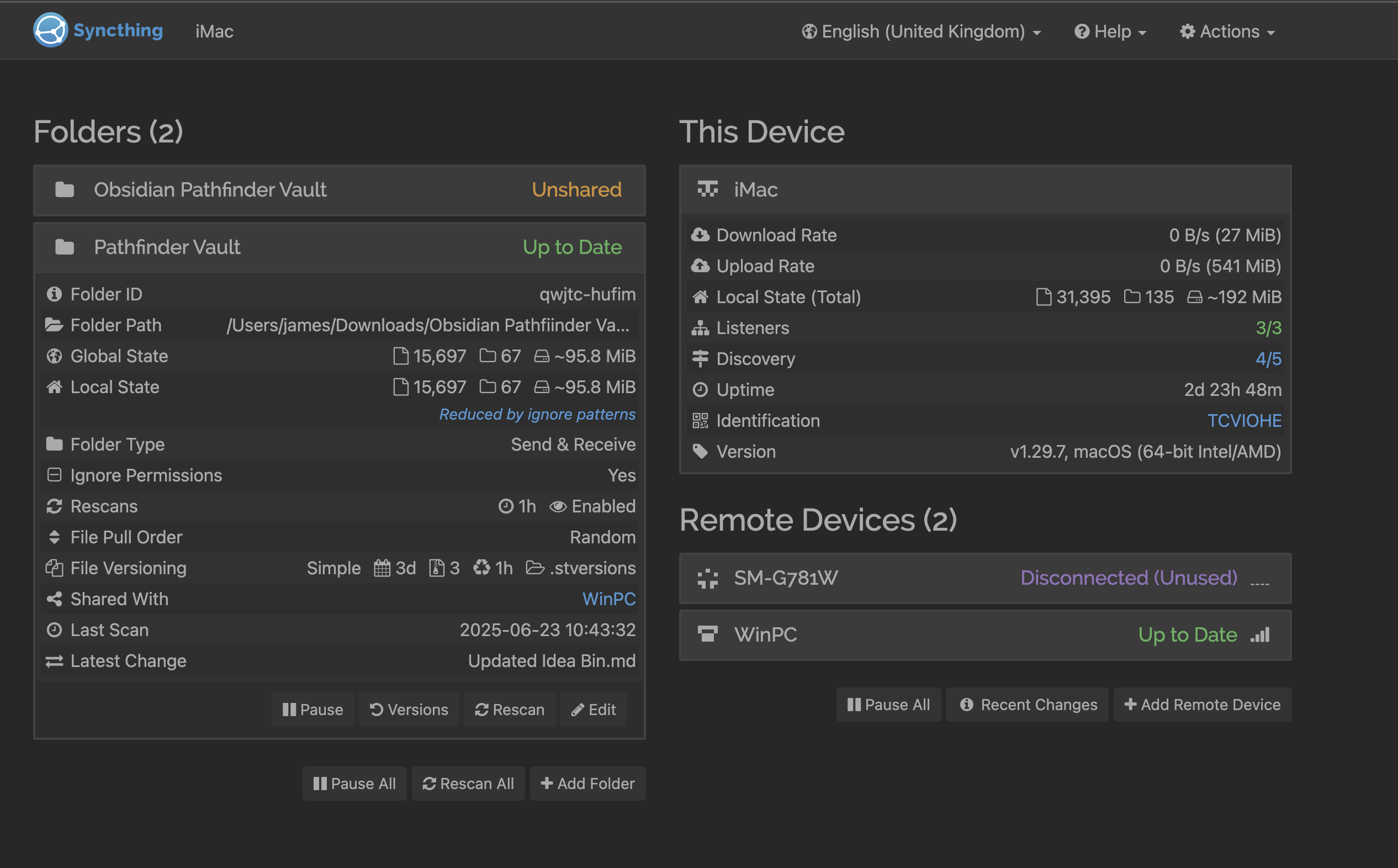Expand the Obsidian Pathfinder Vault folder panel
The height and width of the screenshot is (868, 1398).
click(340, 190)
